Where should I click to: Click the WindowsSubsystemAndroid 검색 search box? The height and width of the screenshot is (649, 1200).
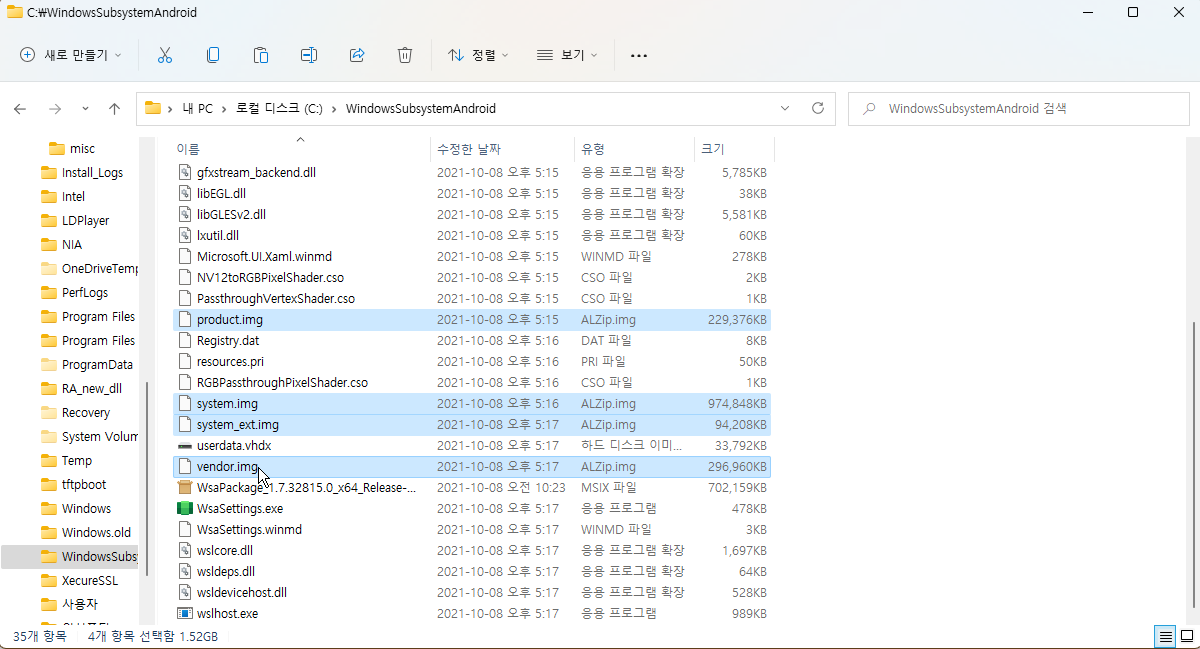click(1017, 108)
